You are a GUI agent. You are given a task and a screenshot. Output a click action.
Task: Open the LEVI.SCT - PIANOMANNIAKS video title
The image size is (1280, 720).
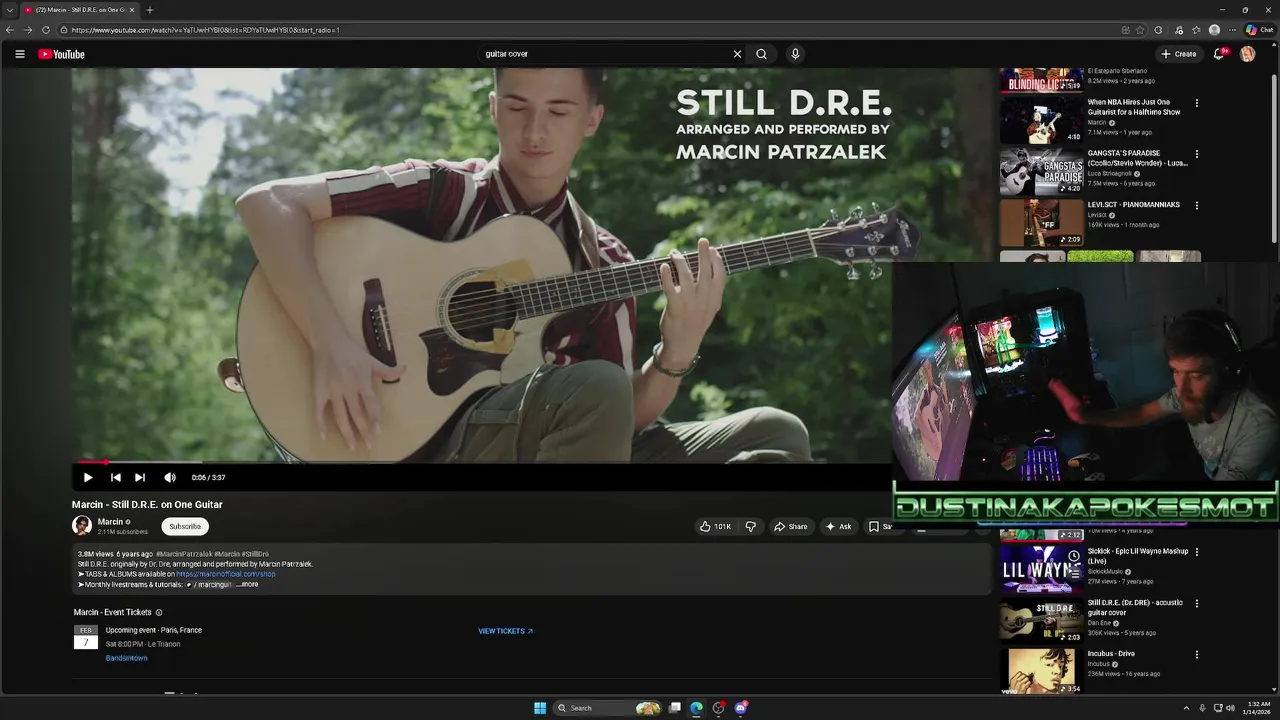pos(1134,205)
